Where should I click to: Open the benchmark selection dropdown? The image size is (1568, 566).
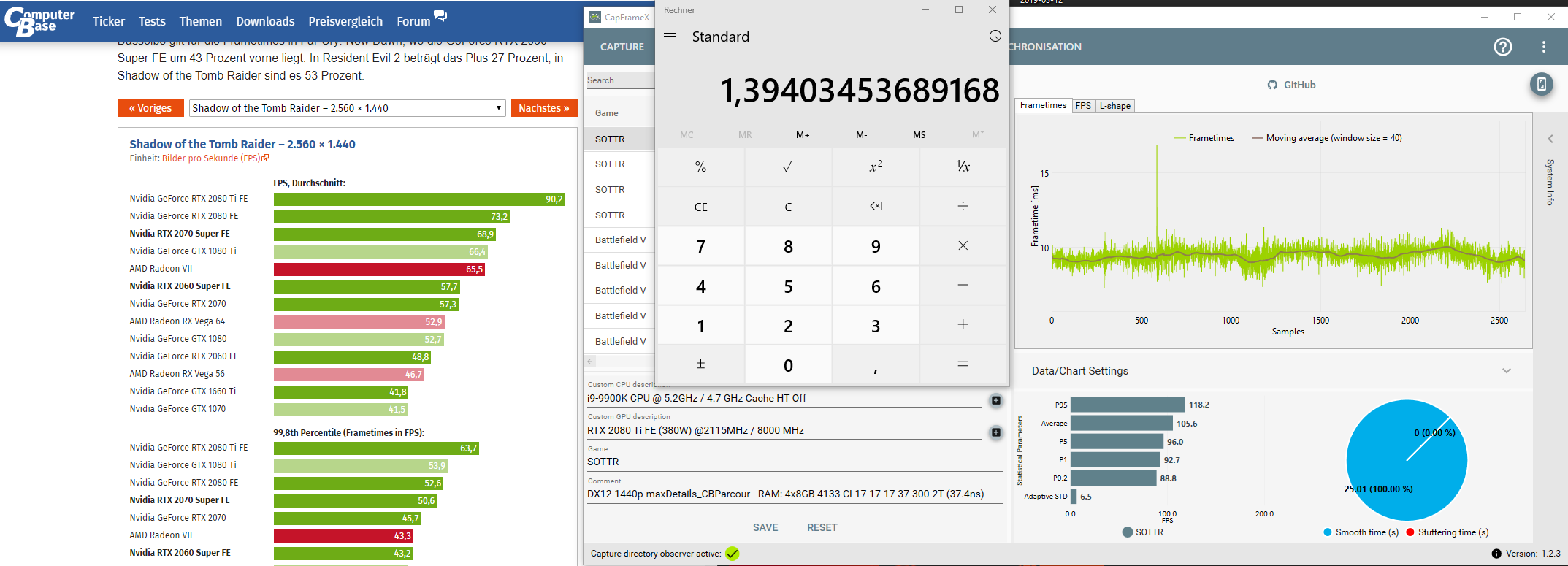[347, 108]
